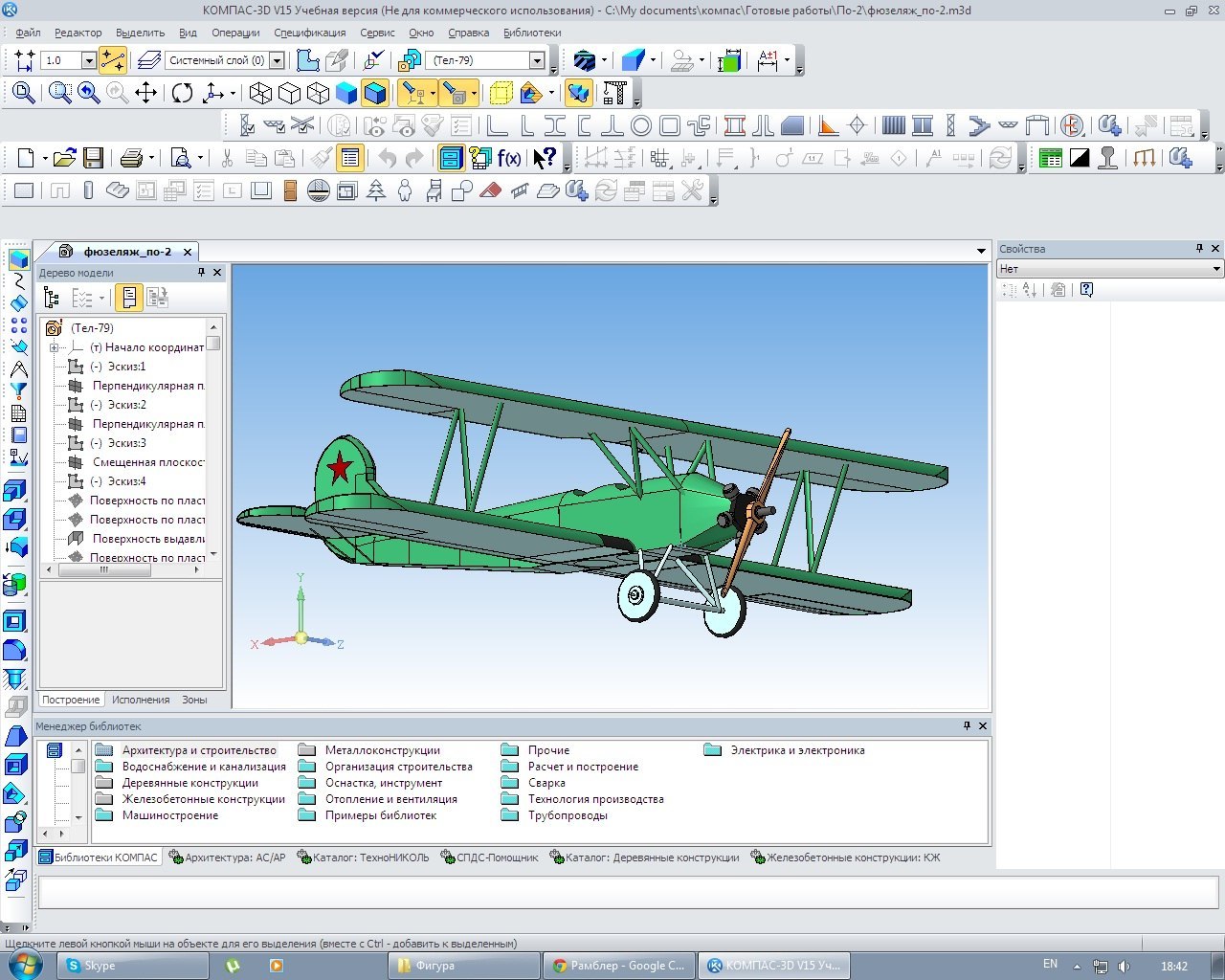Open the f(x) variables panel
This screenshot has height=980, width=1225.
tap(509, 158)
